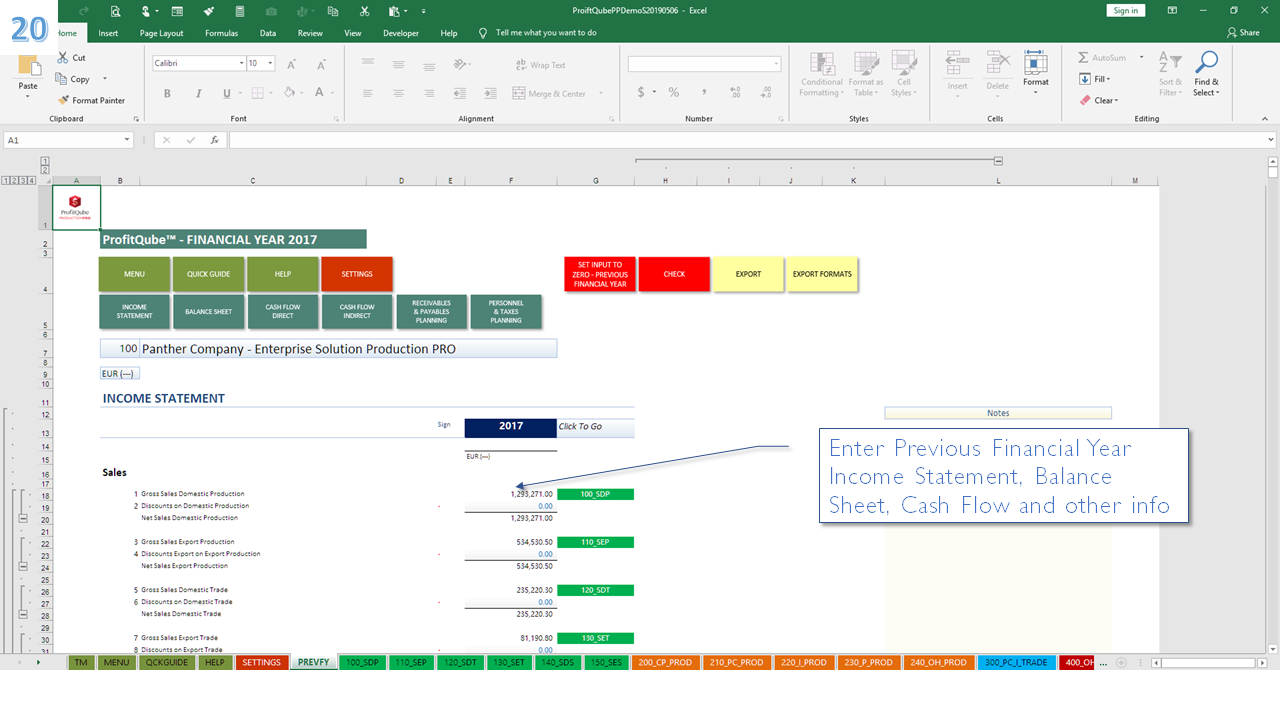
Task: Toggle Italic formatting
Action: pos(197,93)
